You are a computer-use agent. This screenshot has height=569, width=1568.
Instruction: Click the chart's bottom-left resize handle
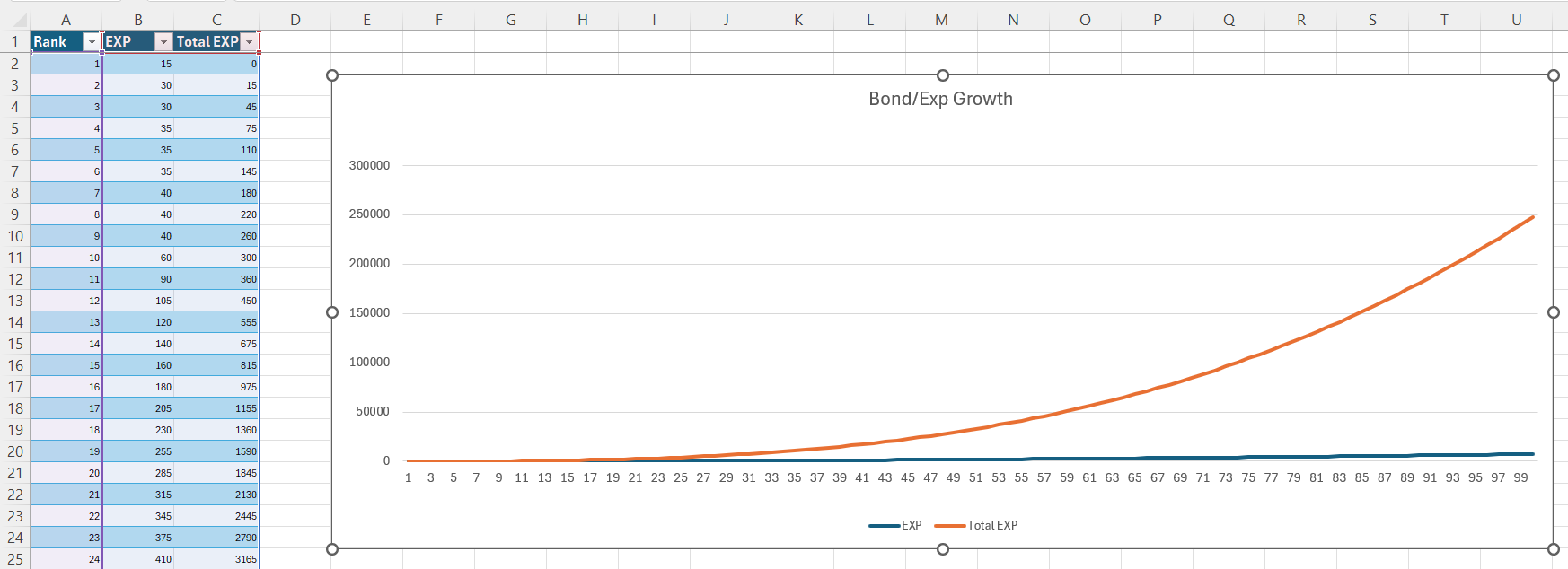point(332,549)
